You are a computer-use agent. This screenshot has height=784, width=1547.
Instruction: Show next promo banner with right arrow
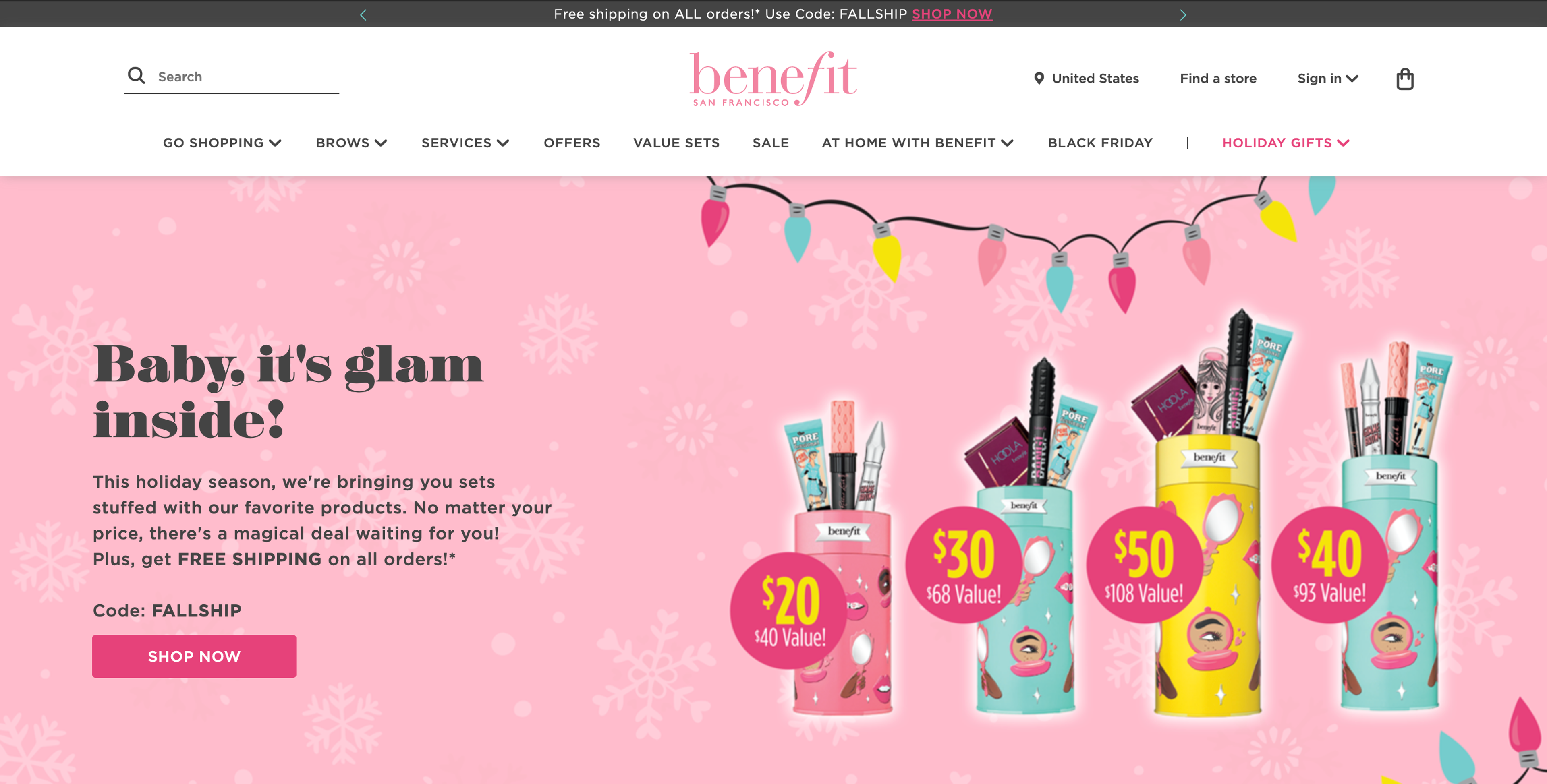click(x=1182, y=14)
